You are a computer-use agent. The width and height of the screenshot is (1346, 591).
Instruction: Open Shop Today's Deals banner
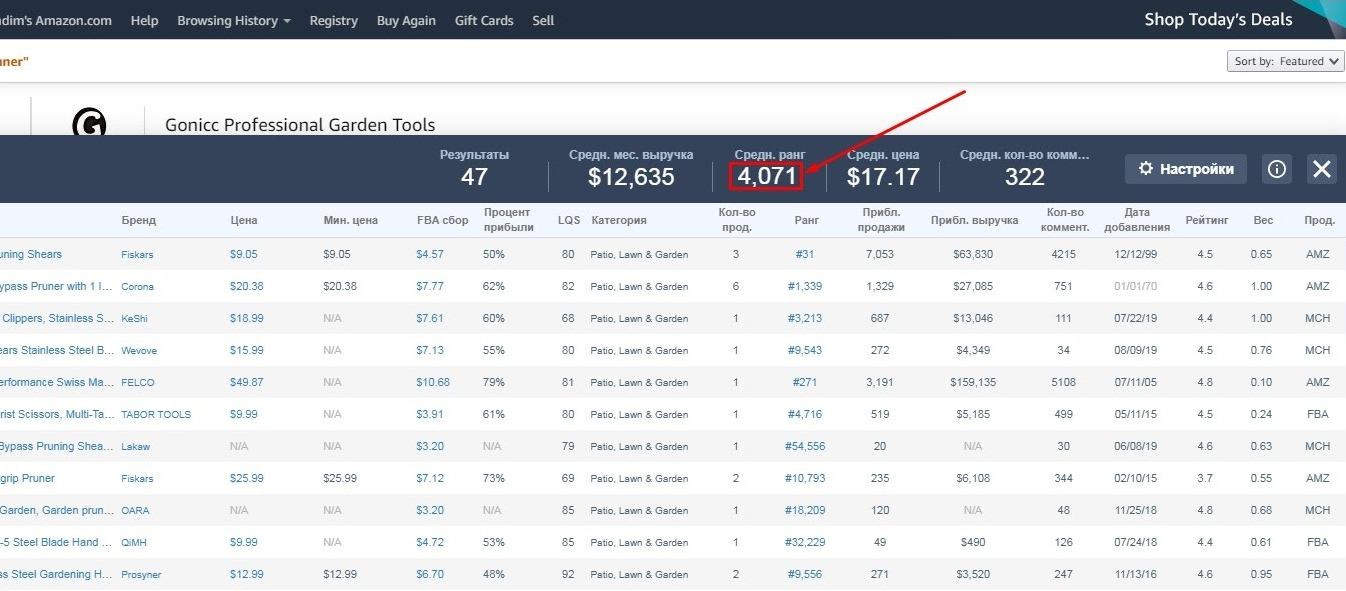(x=1218, y=19)
